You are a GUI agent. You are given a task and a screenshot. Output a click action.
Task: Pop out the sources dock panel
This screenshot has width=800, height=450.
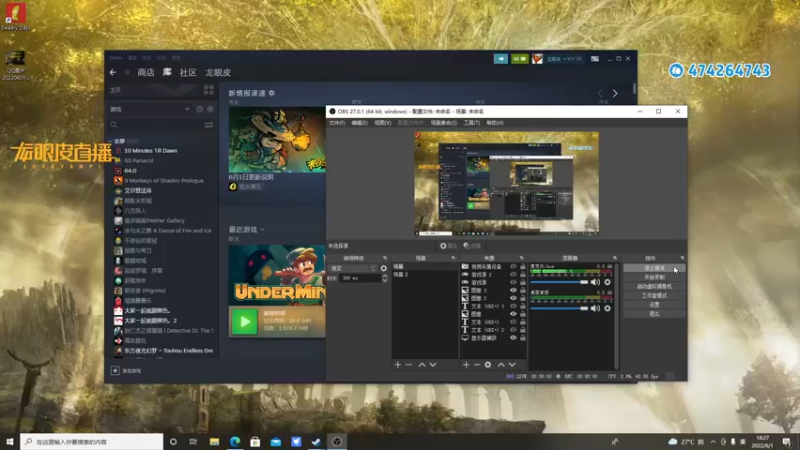coord(521,258)
